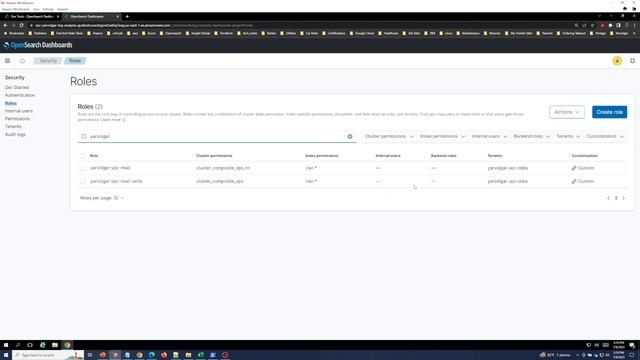The width and height of the screenshot is (640, 360).
Task: Change rows per page setting
Action: point(102,198)
